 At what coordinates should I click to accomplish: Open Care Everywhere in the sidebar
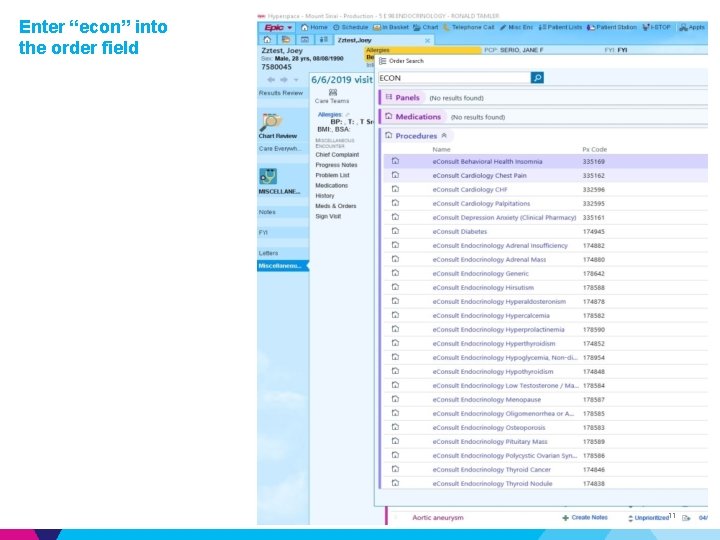click(x=280, y=148)
